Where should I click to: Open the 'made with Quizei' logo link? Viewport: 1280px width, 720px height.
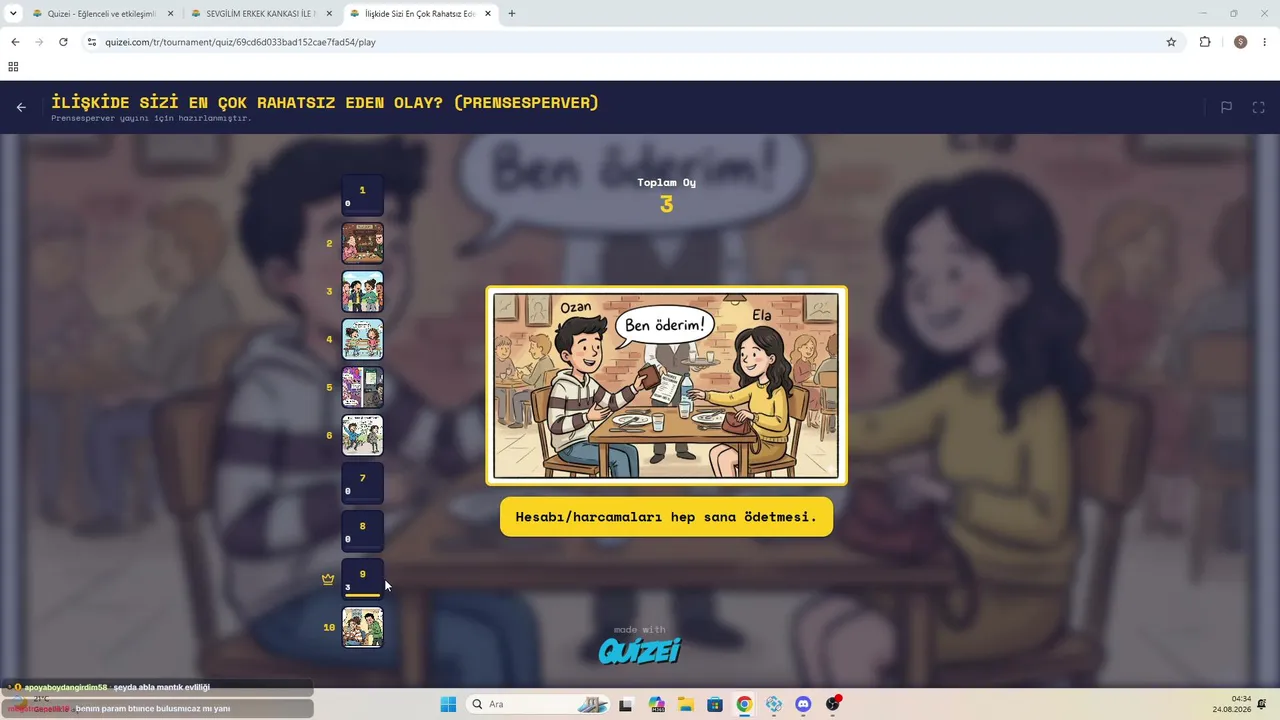pyautogui.click(x=640, y=645)
